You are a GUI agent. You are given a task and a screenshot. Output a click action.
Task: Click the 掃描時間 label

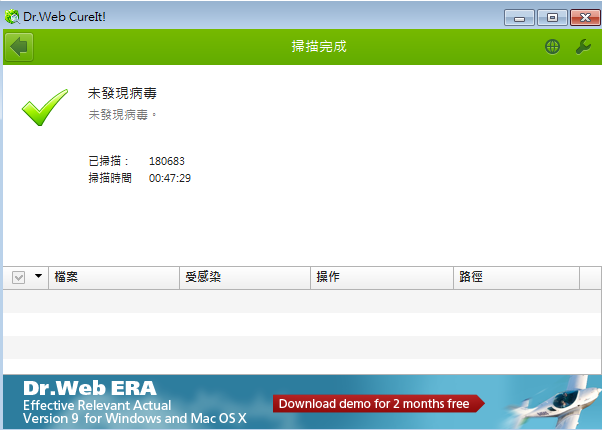[110, 178]
